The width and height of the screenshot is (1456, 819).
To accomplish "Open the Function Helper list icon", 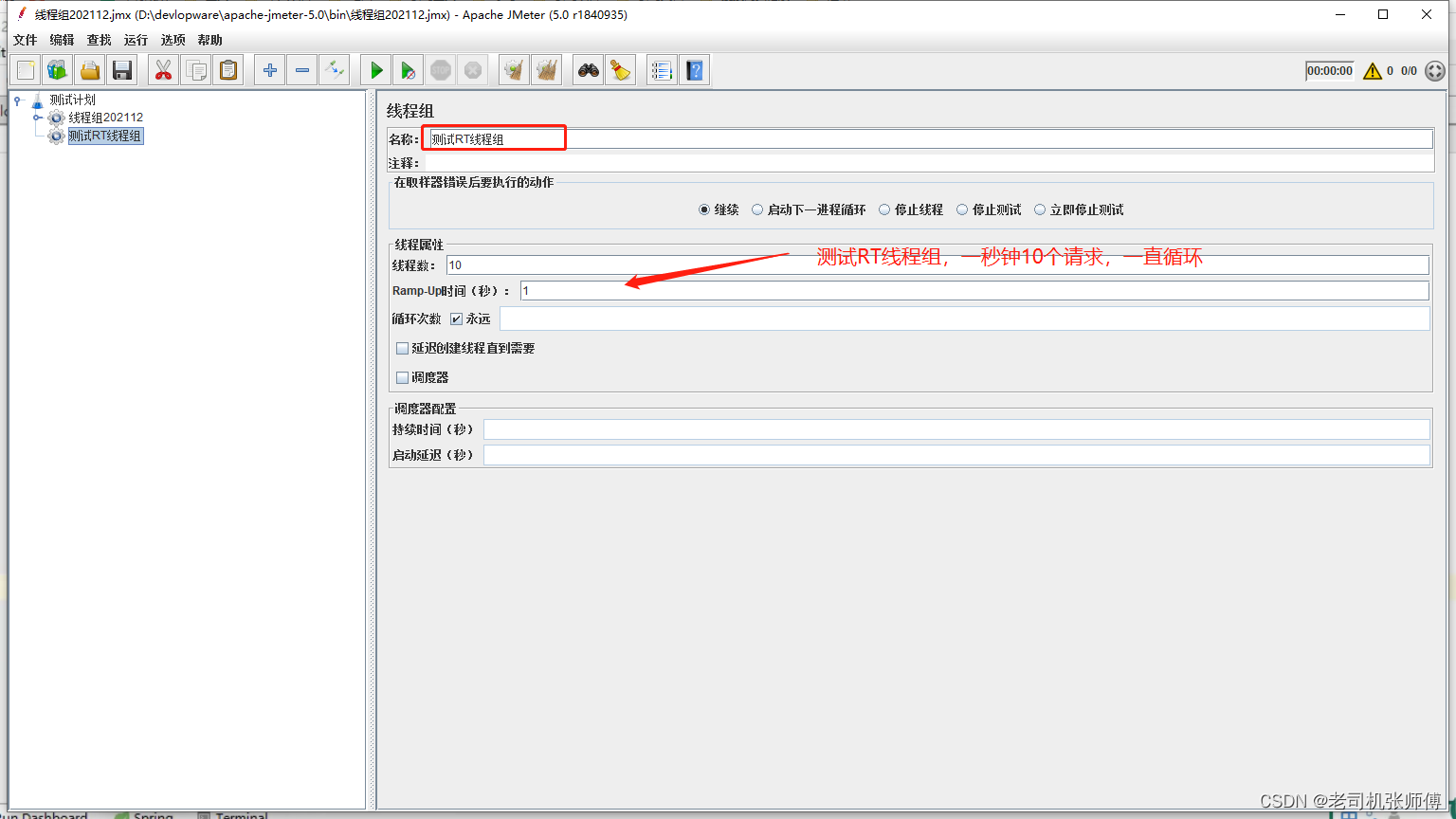I will click(662, 70).
